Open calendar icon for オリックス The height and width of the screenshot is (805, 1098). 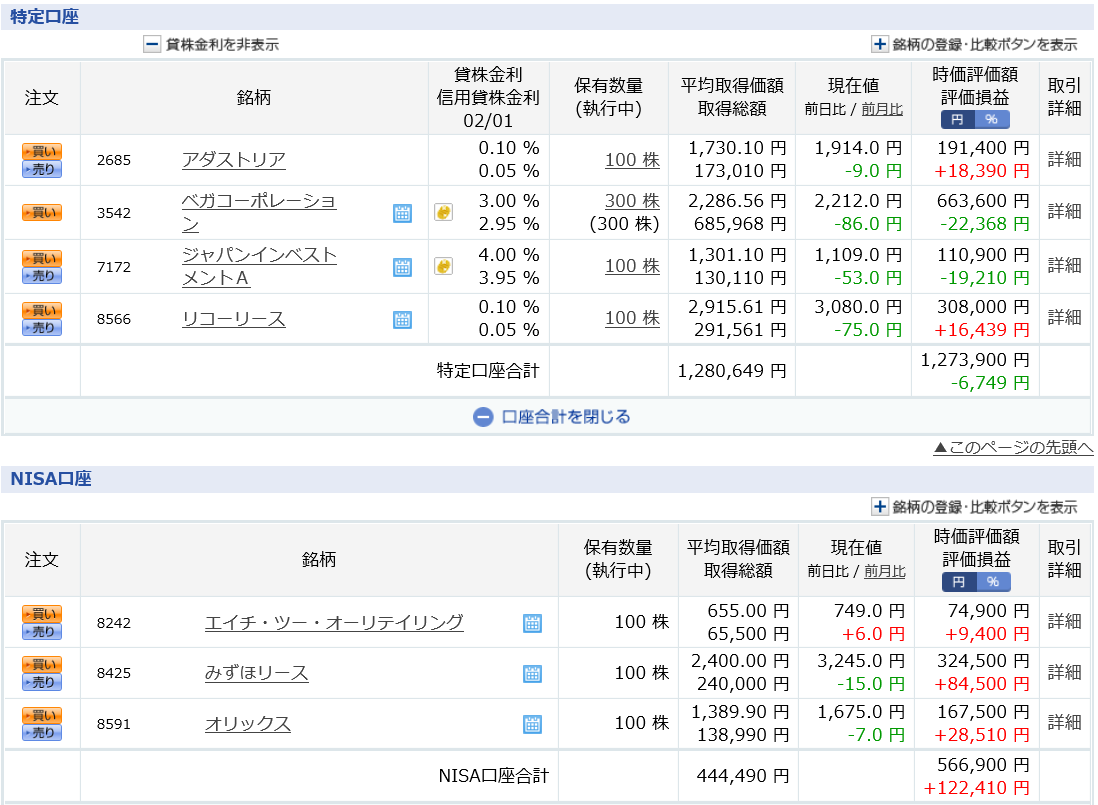[533, 724]
